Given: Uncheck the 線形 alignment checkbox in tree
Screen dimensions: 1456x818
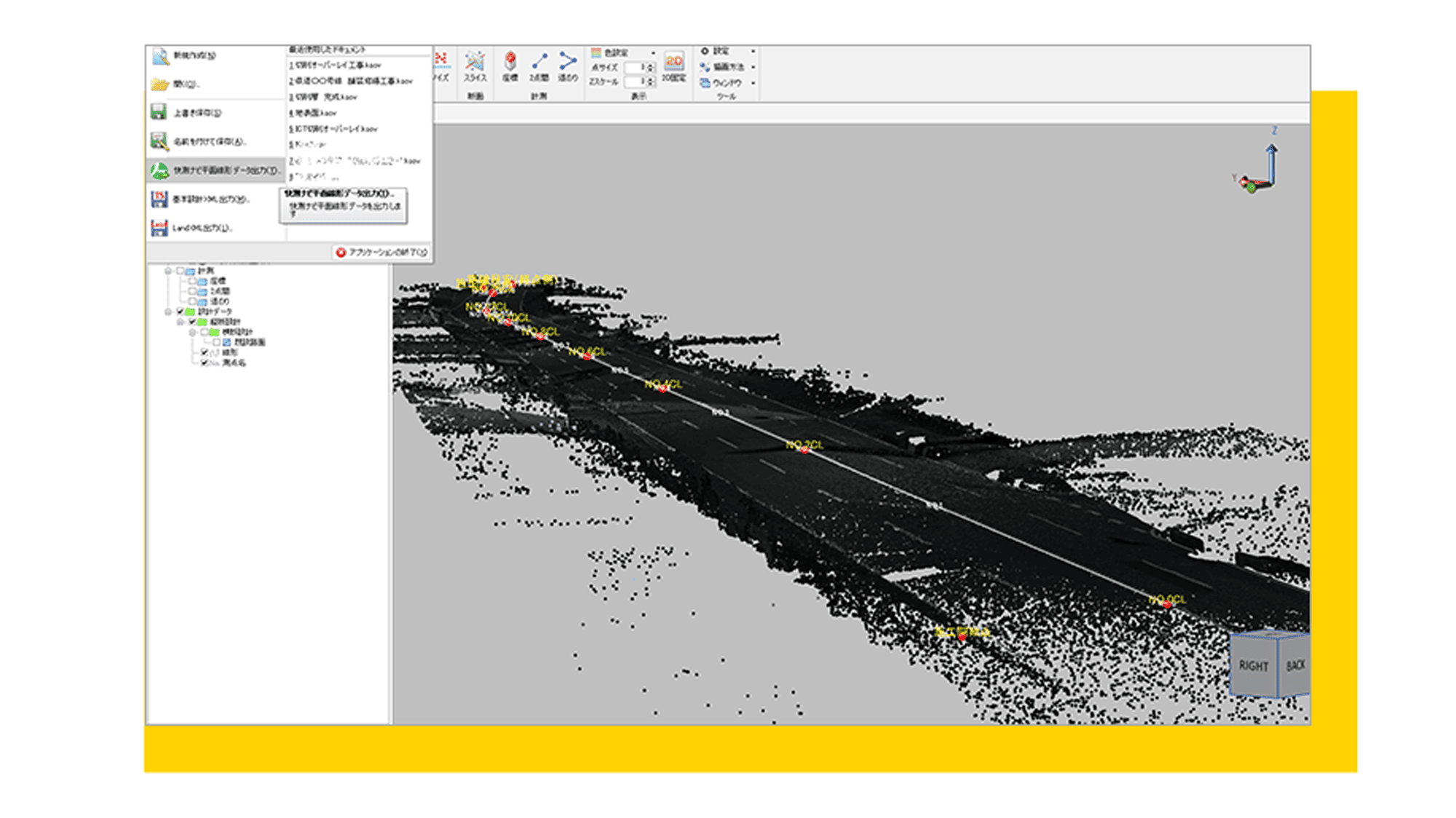Looking at the screenshot, I should (205, 352).
